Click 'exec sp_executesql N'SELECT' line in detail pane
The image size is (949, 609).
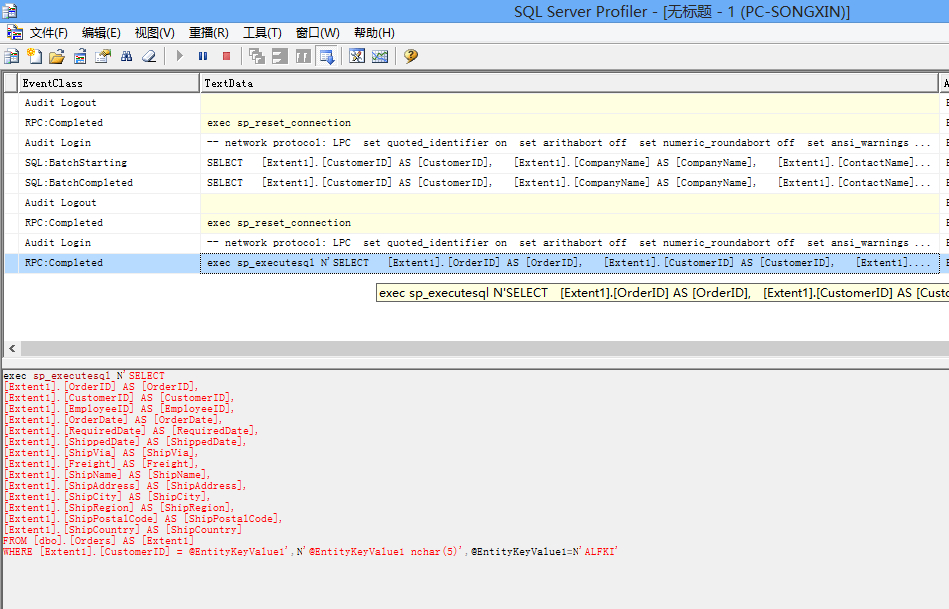[84, 376]
